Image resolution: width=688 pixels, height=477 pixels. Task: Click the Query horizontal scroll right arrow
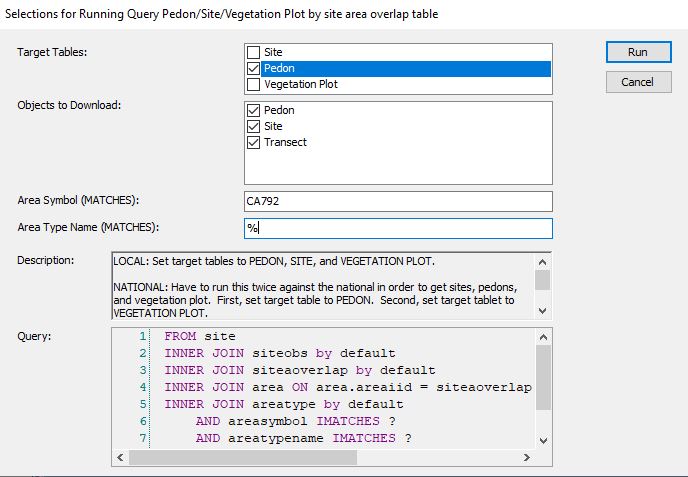(527, 457)
